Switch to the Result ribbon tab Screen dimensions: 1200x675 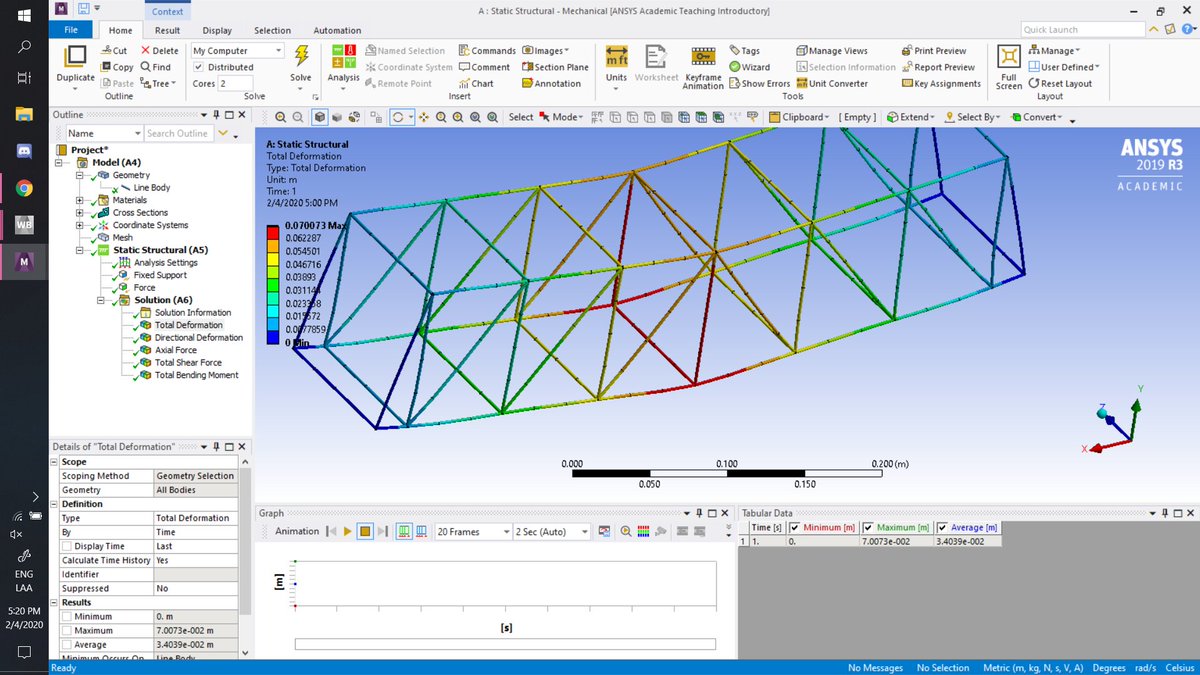pos(167,31)
